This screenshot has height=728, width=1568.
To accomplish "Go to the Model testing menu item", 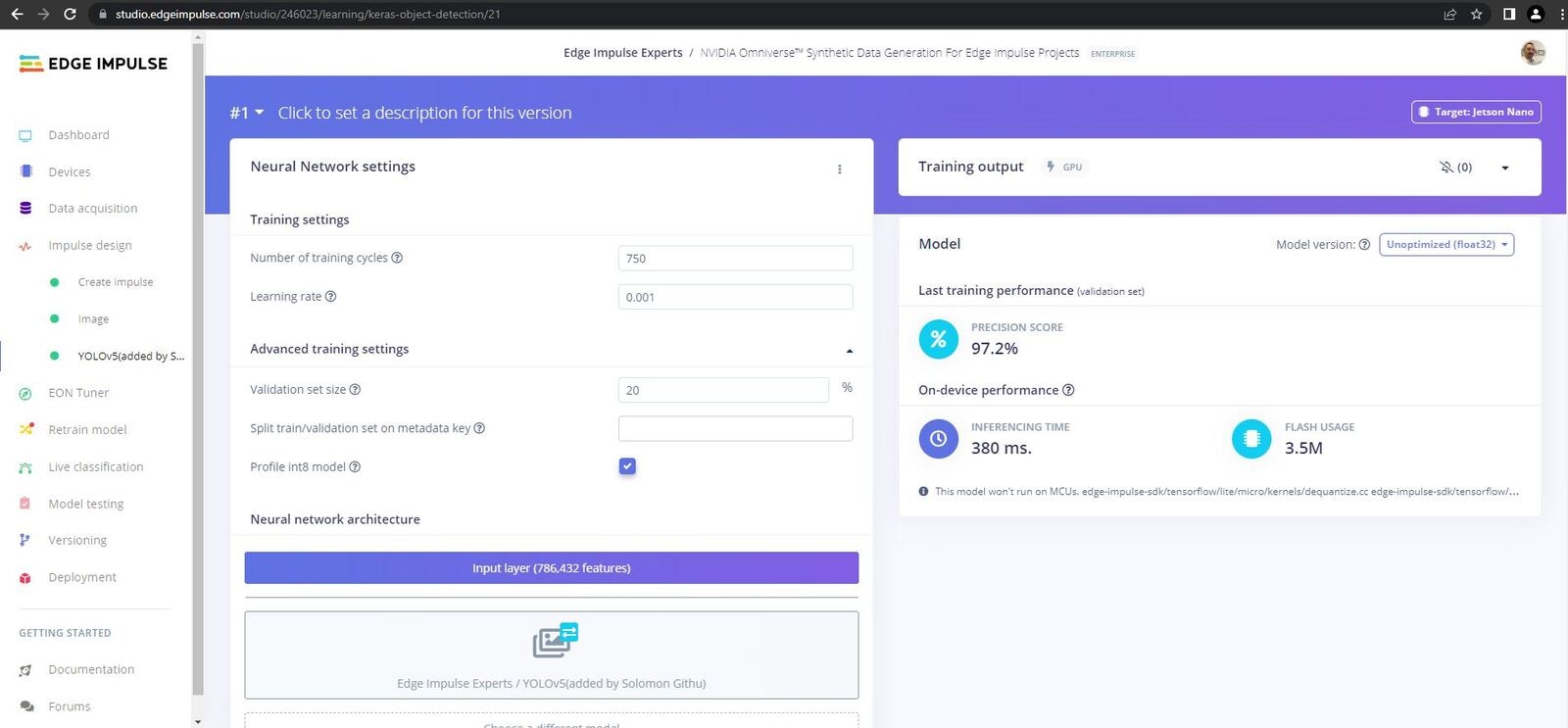I will (x=86, y=504).
